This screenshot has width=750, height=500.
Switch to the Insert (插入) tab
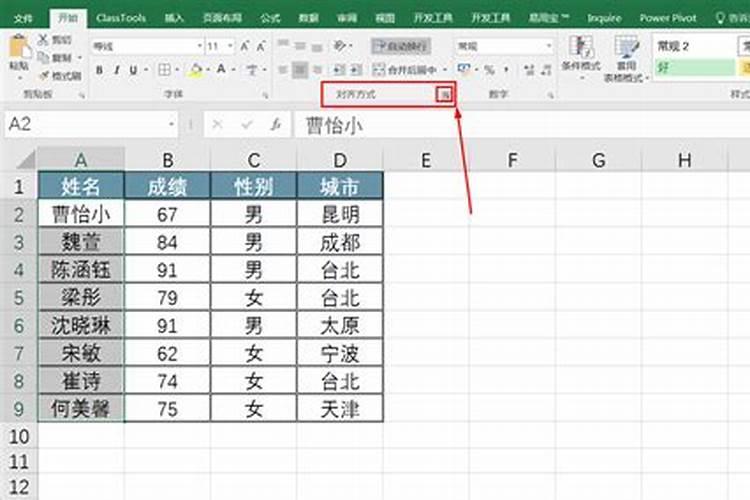(174, 18)
